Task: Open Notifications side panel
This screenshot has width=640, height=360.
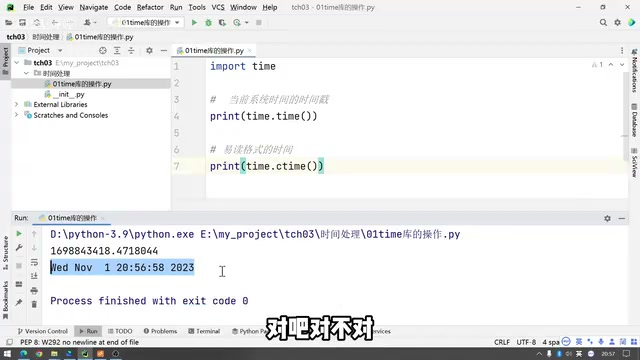Action: 634,70
